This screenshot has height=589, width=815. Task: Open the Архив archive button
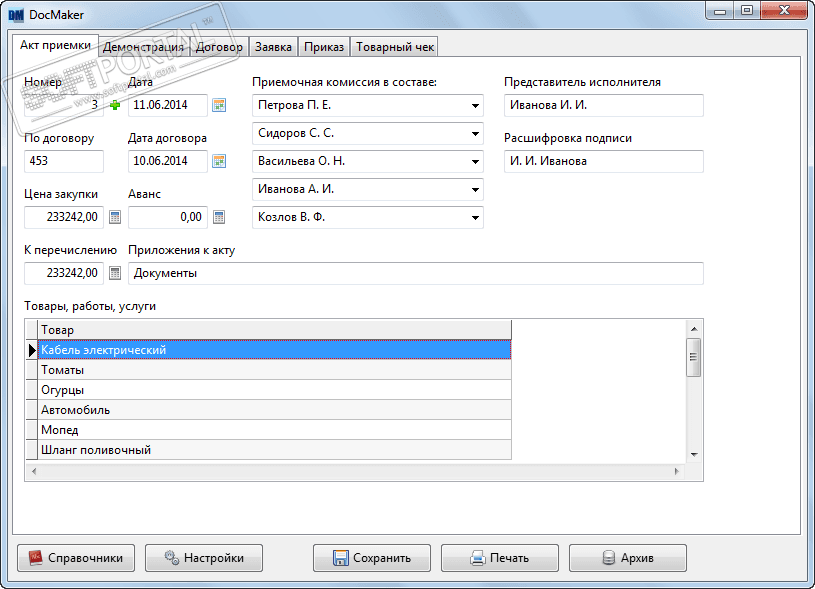click(627, 558)
